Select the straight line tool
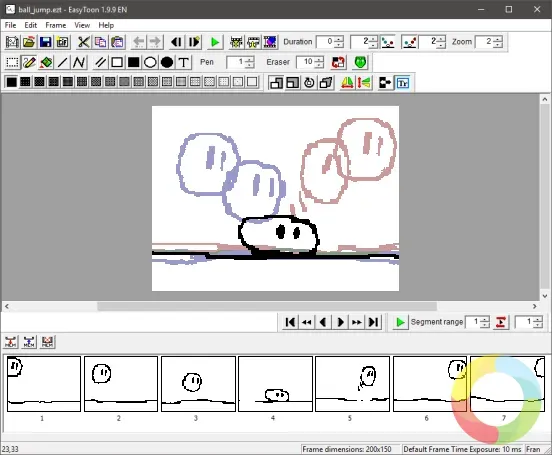Image resolution: width=552 pixels, height=455 pixels. click(62, 62)
